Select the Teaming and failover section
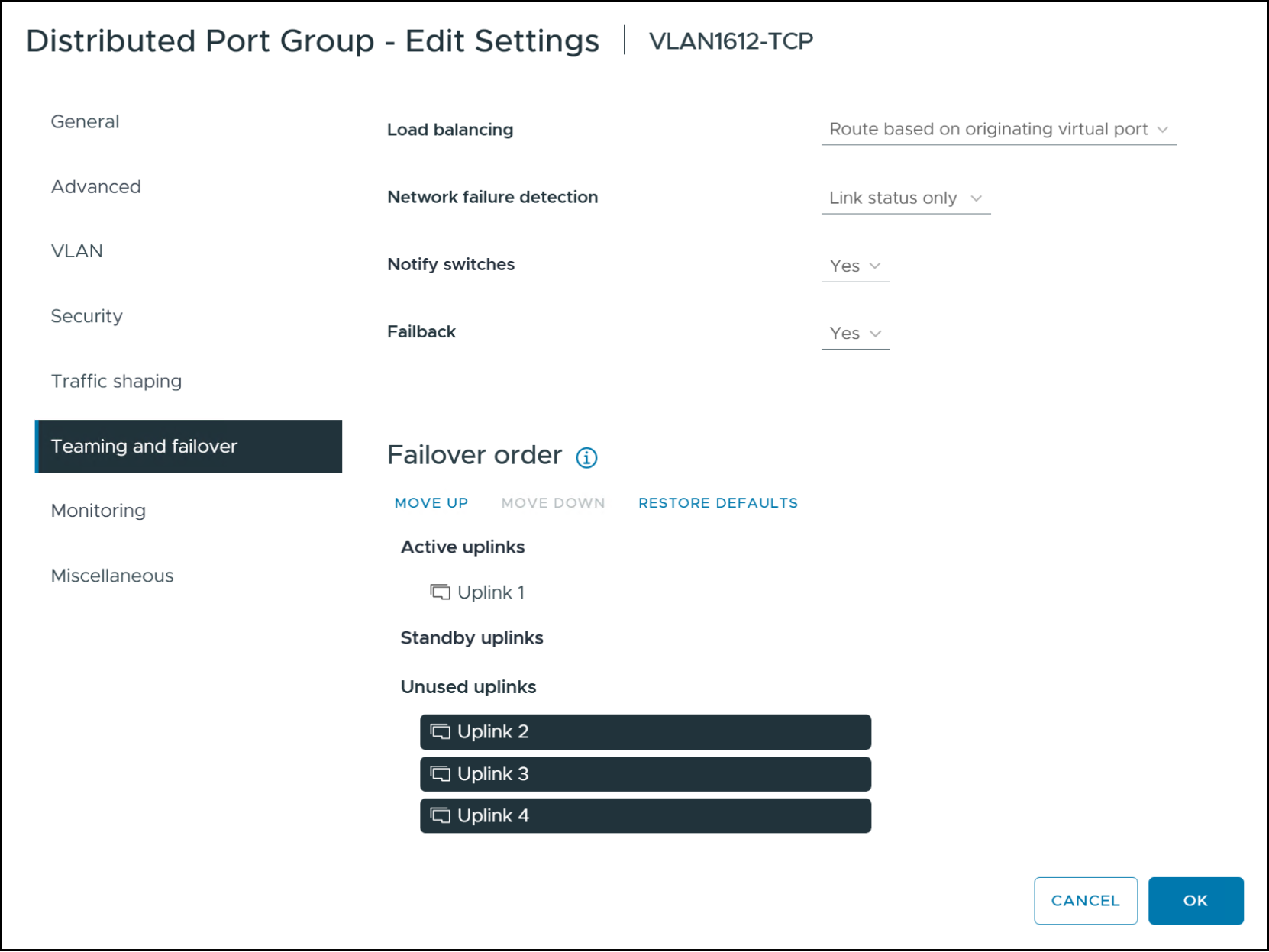This screenshot has height=952, width=1269. (189, 447)
